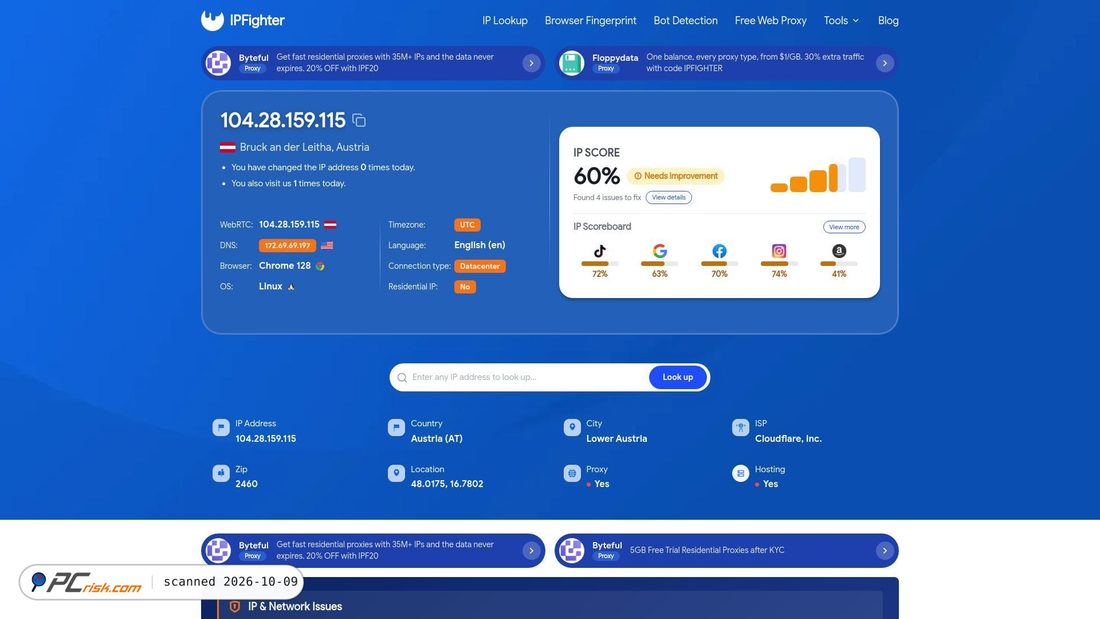This screenshot has width=1100, height=619.
Task: Click the Country info icon
Action: click(x=396, y=428)
